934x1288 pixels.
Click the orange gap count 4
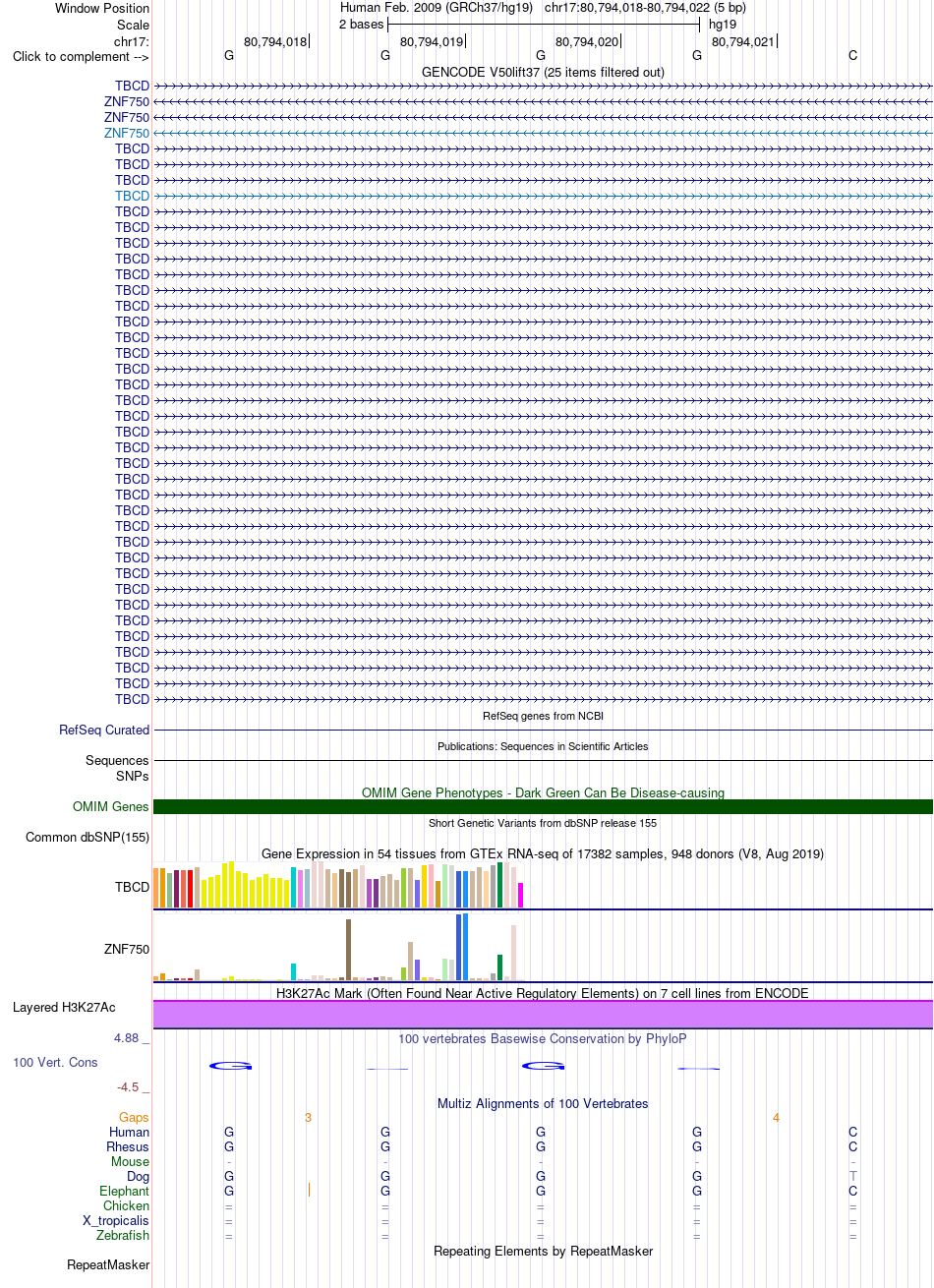tap(776, 1118)
